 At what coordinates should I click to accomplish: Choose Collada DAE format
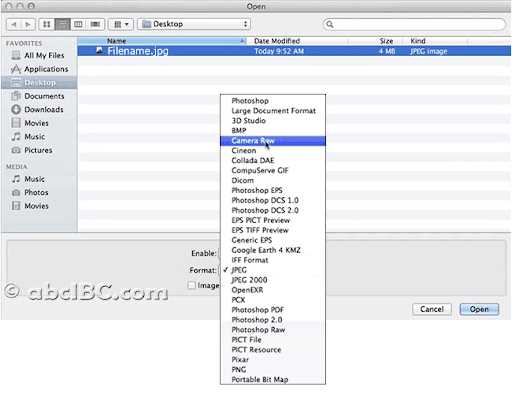point(273,161)
